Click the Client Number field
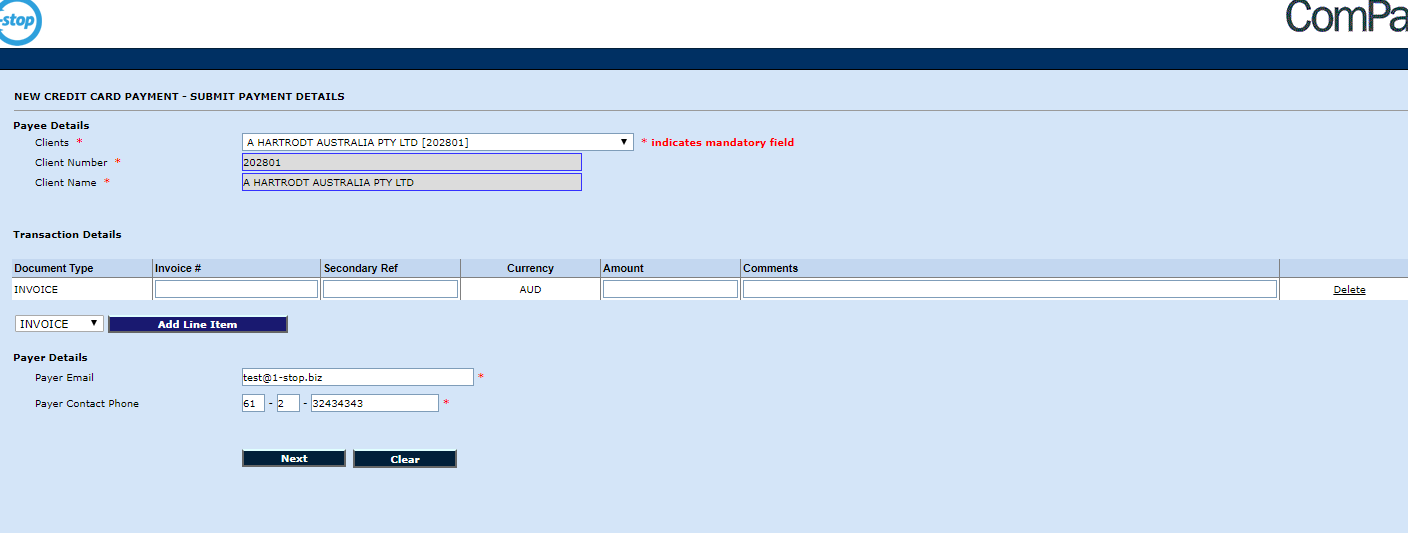This screenshot has width=1408, height=533. coord(411,162)
